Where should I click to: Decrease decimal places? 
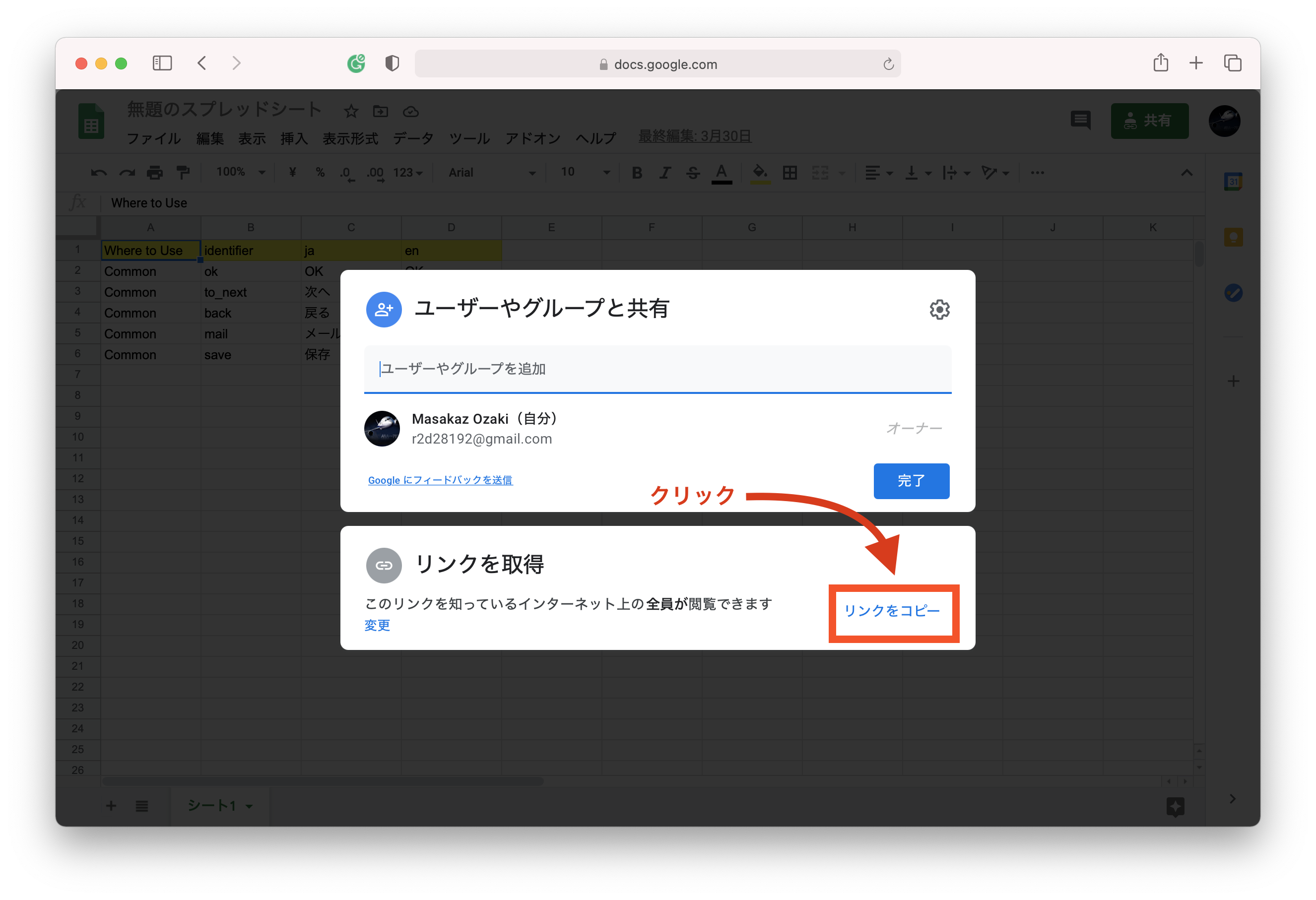tap(346, 173)
